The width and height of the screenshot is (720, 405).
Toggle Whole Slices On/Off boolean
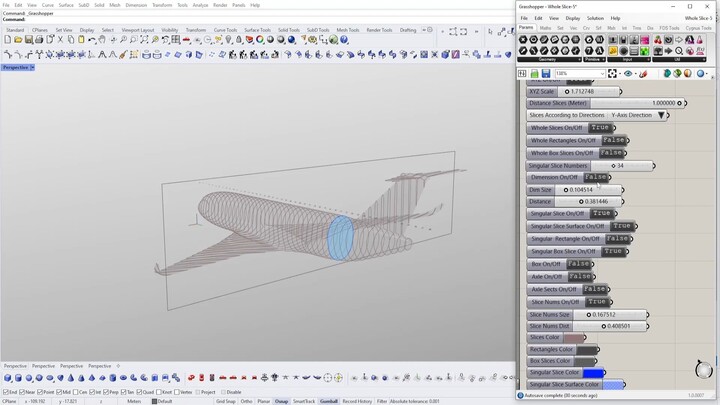click(600, 128)
